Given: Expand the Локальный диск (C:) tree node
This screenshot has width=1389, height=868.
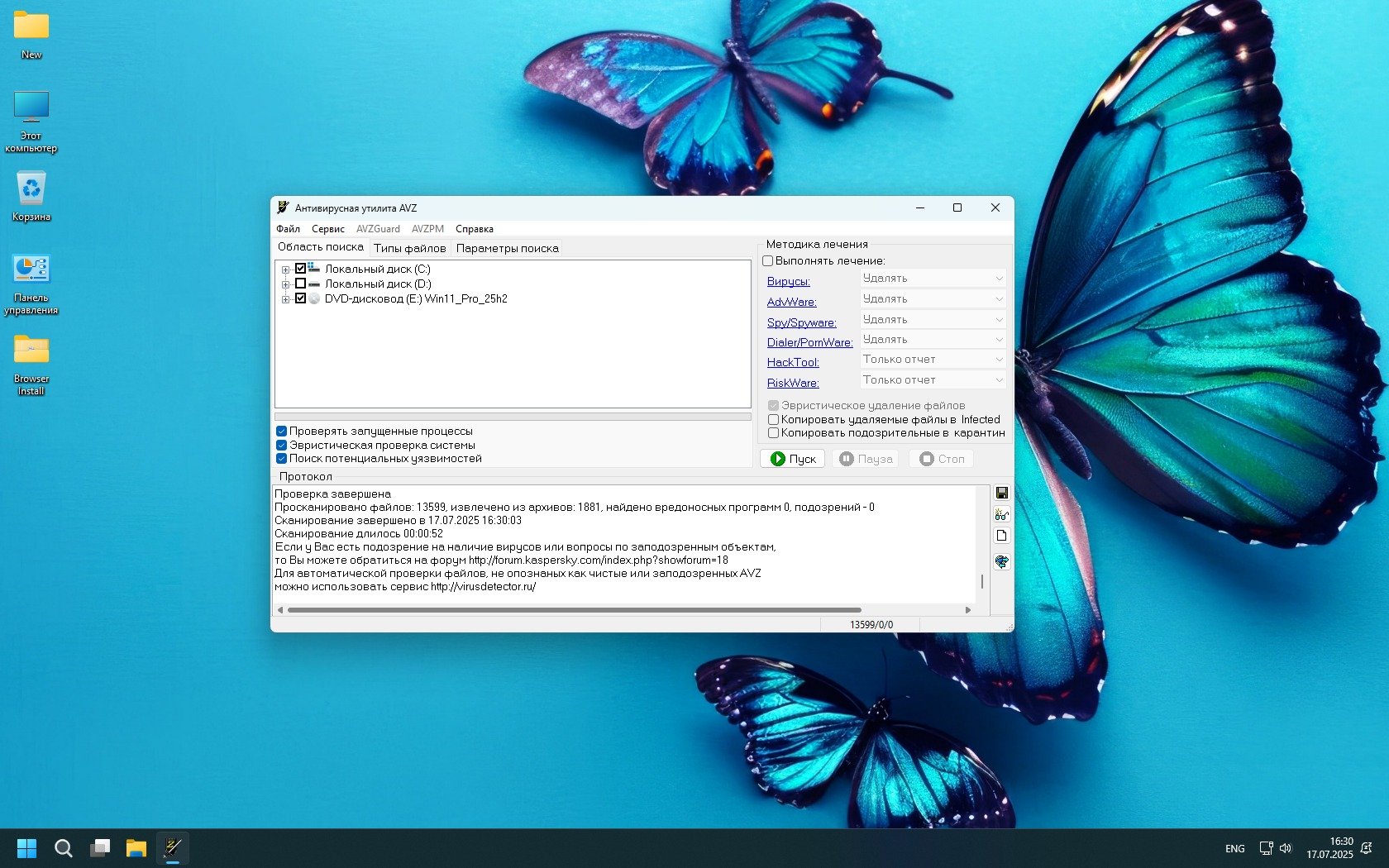Looking at the screenshot, I should pos(285,269).
